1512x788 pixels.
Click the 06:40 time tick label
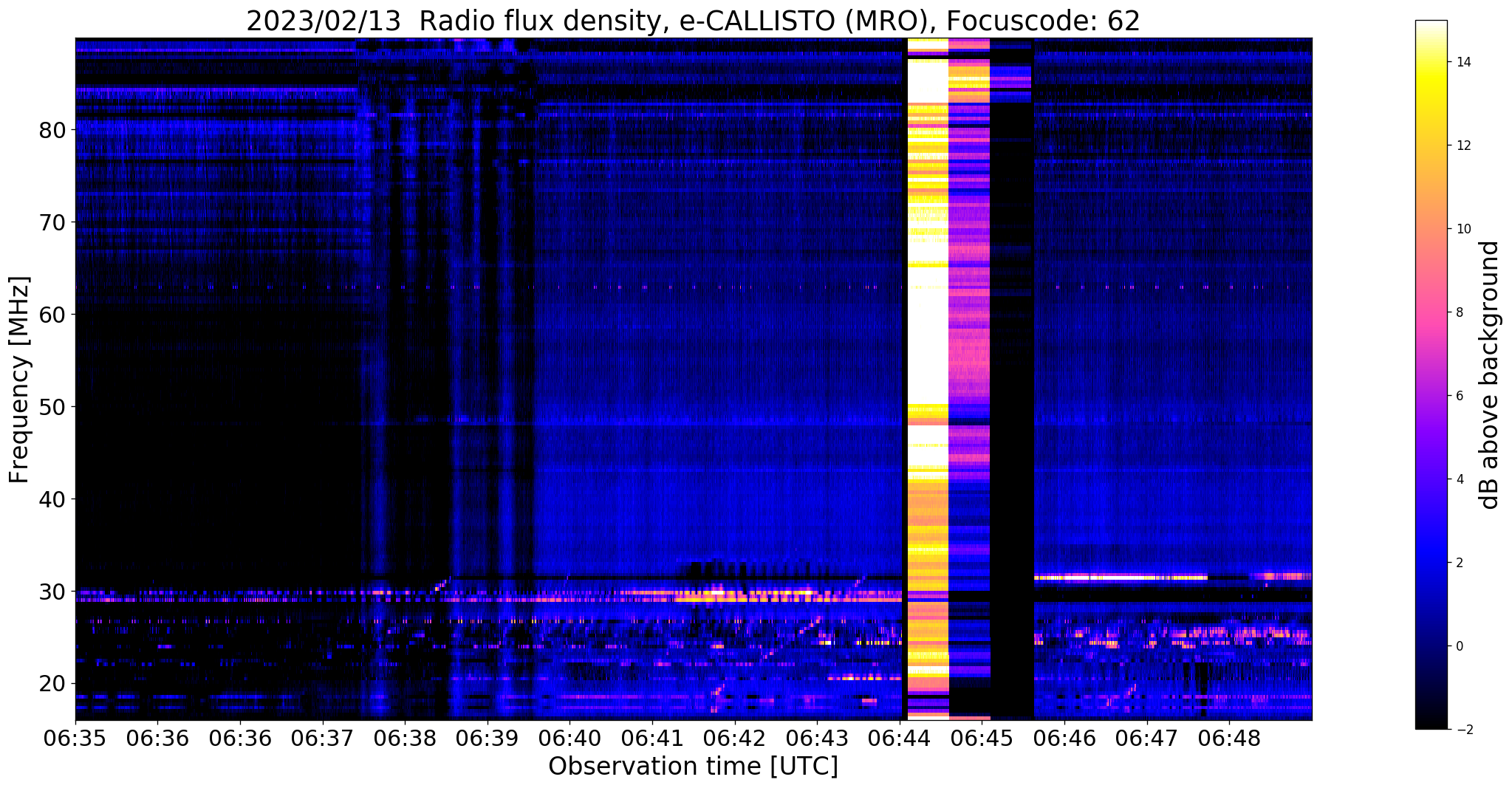569,738
